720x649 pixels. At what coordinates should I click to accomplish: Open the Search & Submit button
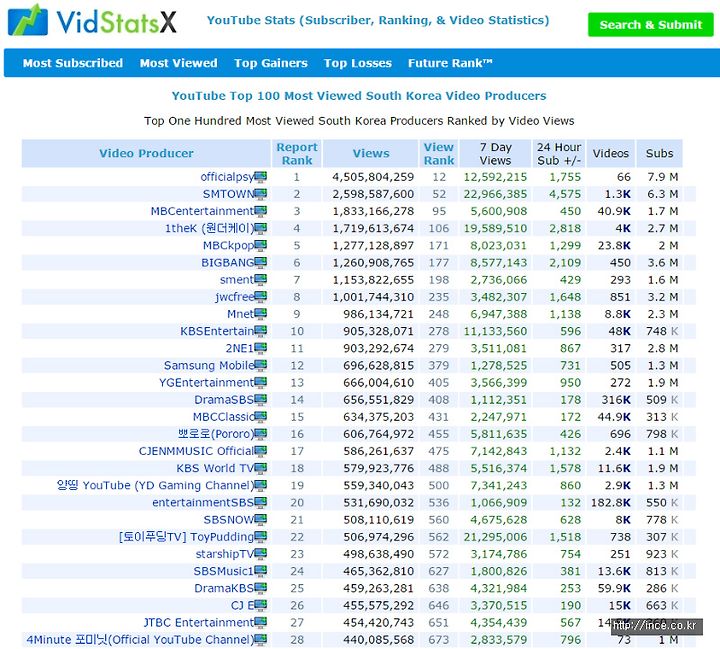pos(651,25)
